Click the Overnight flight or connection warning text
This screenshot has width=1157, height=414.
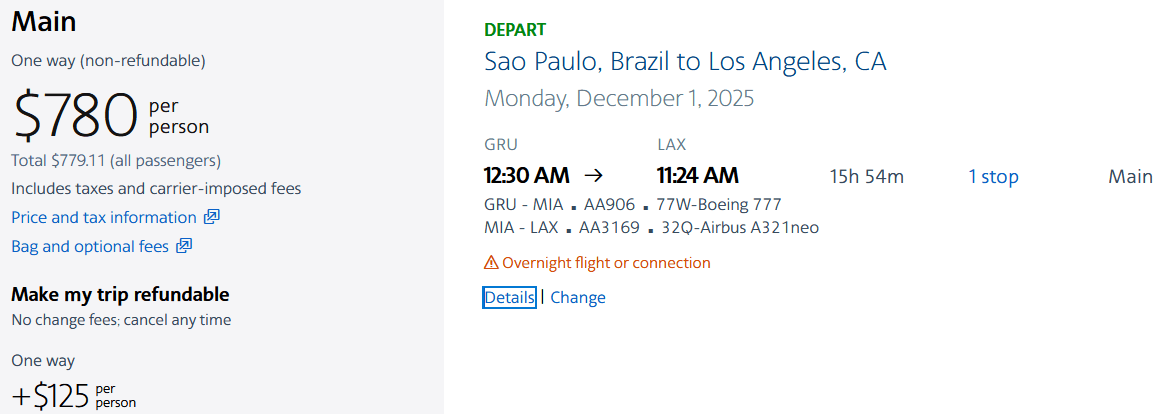click(606, 263)
